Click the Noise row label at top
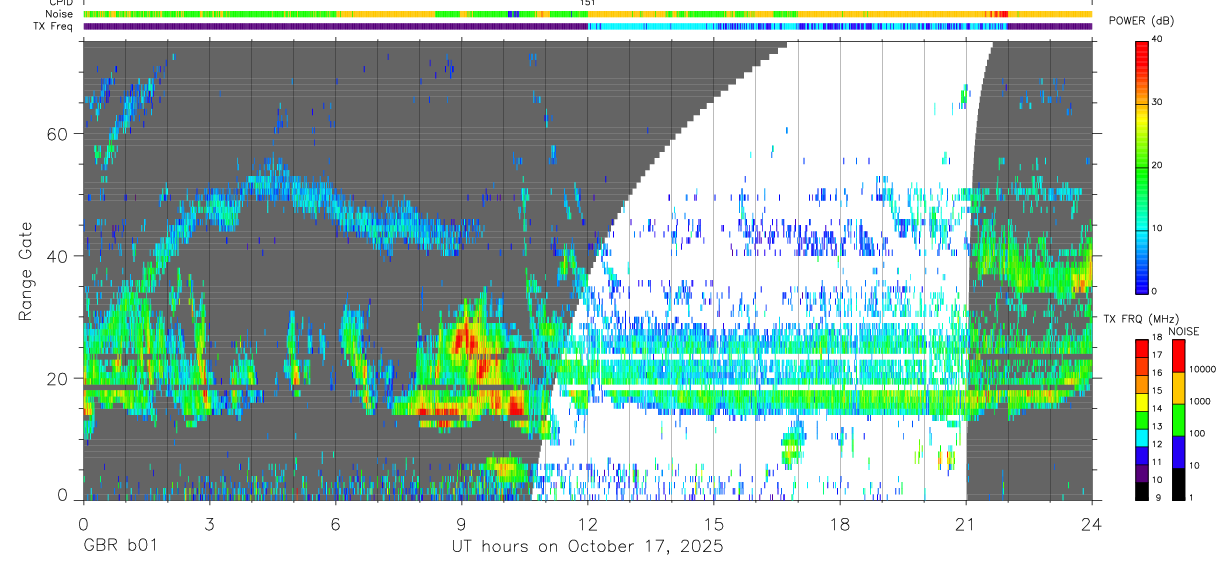 [60, 14]
